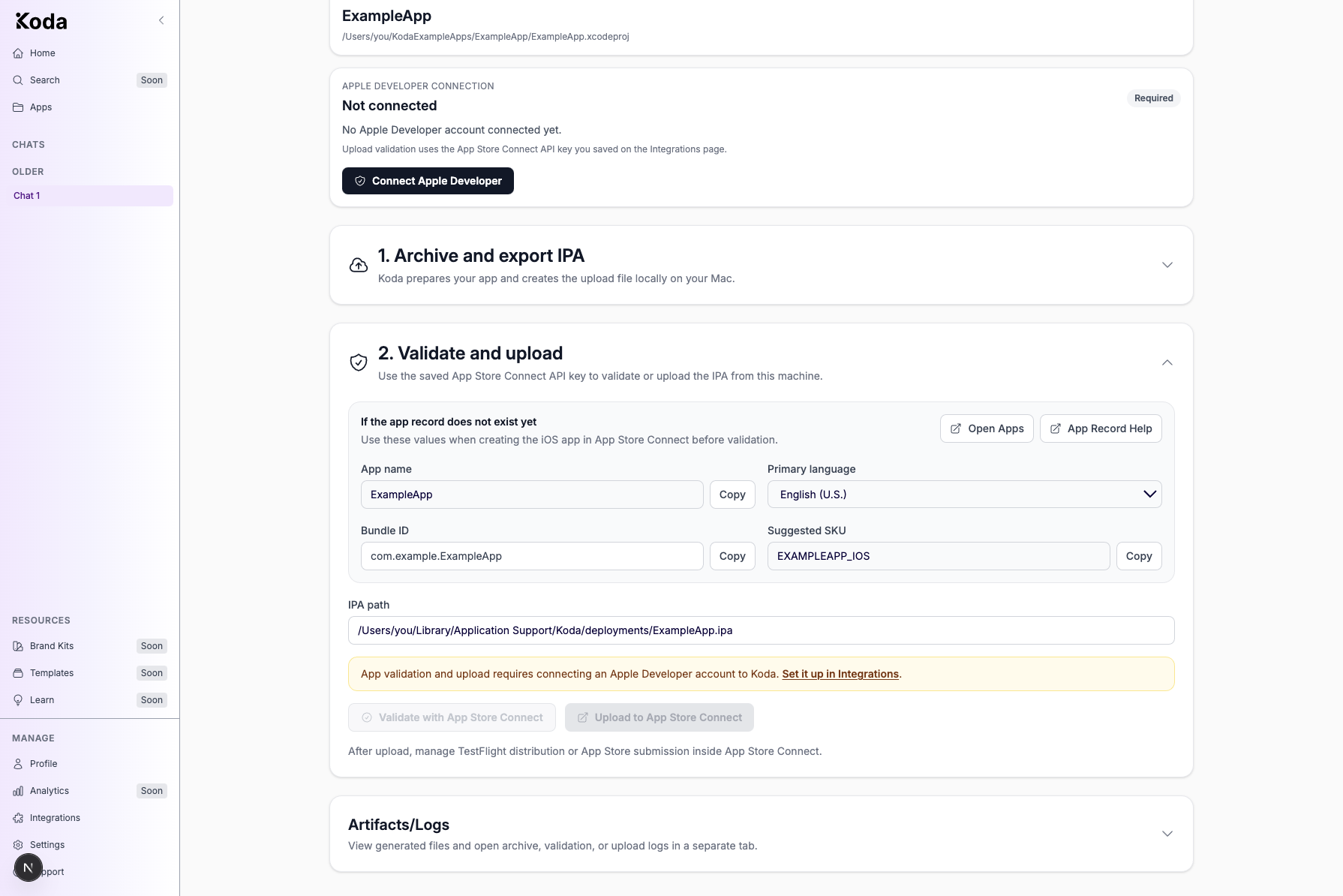Click the Suggested SKU field
This screenshot has height=896, width=1343.
click(939, 556)
